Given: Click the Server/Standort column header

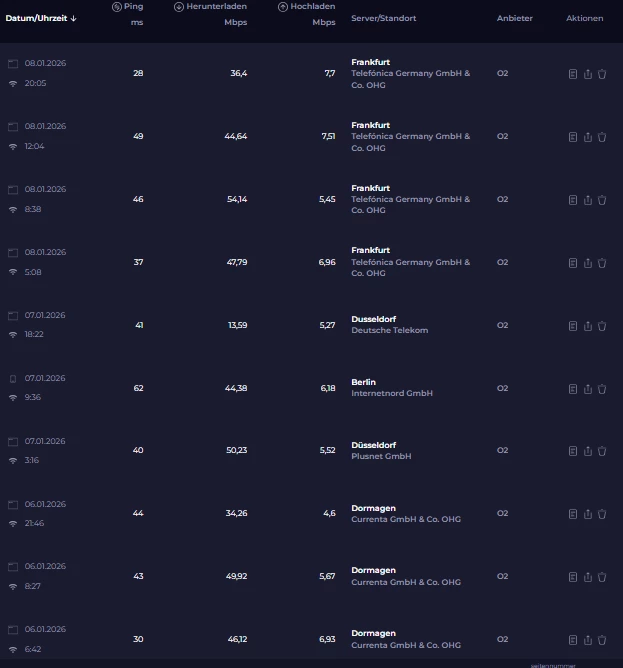Looking at the screenshot, I should click(x=383, y=19).
